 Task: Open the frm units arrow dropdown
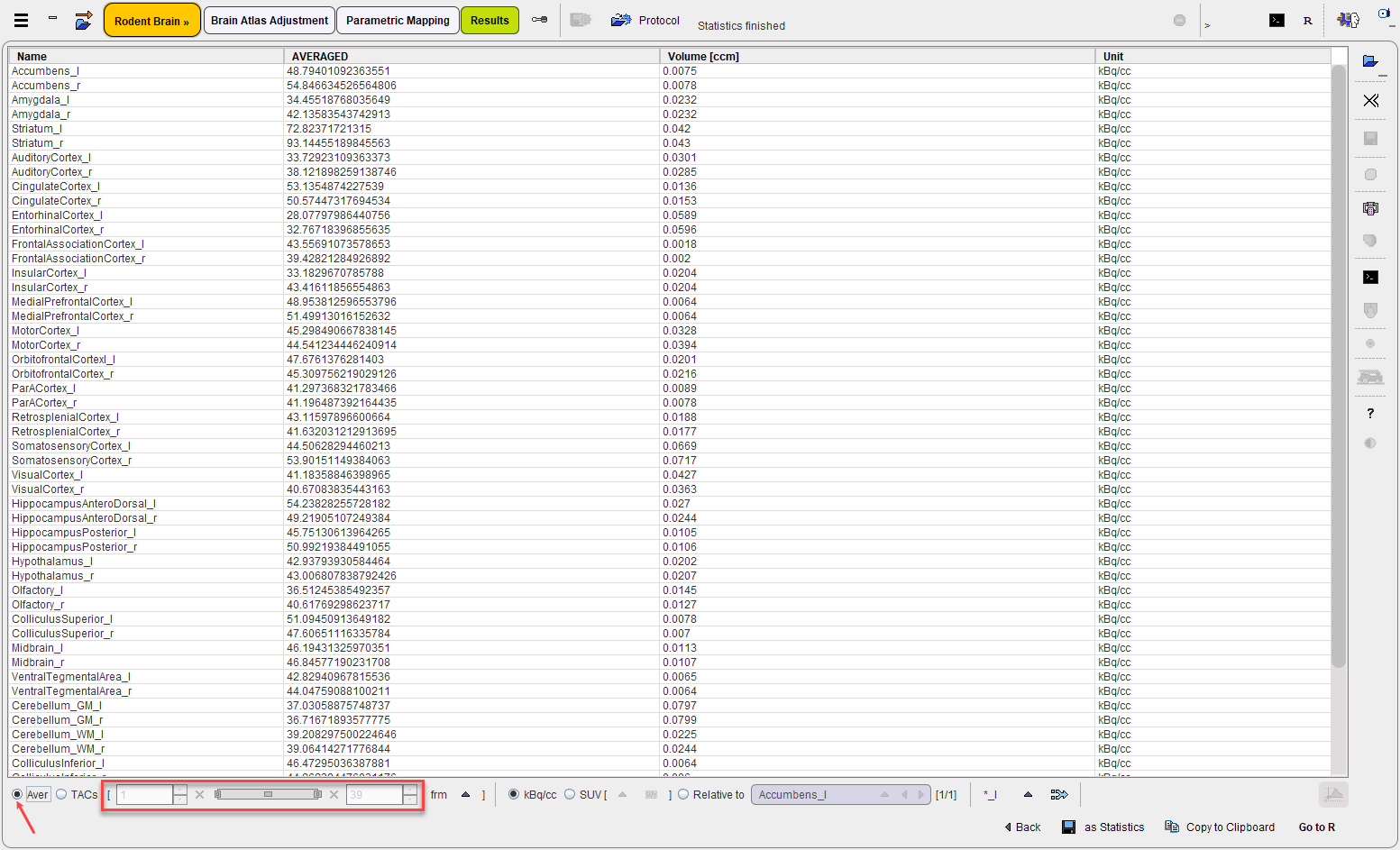465,794
